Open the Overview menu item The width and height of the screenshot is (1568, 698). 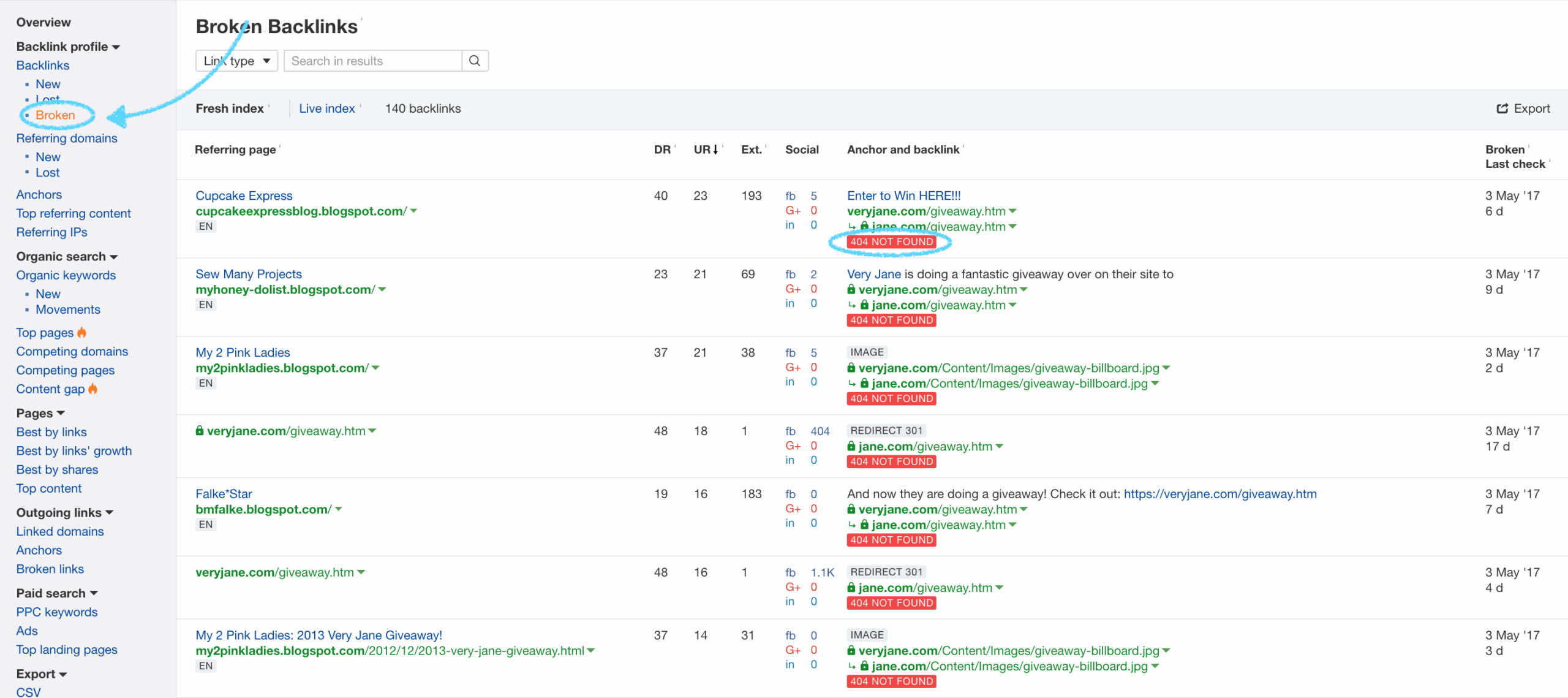43,22
